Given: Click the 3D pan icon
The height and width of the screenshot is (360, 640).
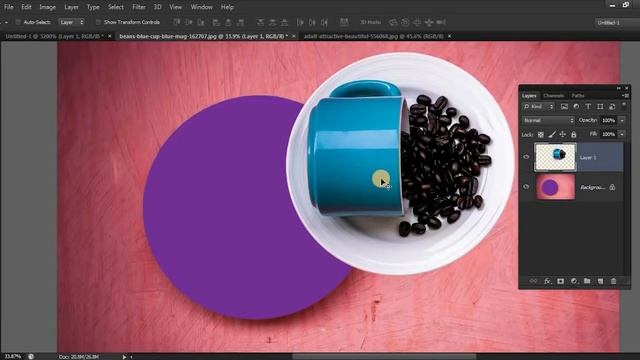Looking at the screenshot, I should coord(417,22).
